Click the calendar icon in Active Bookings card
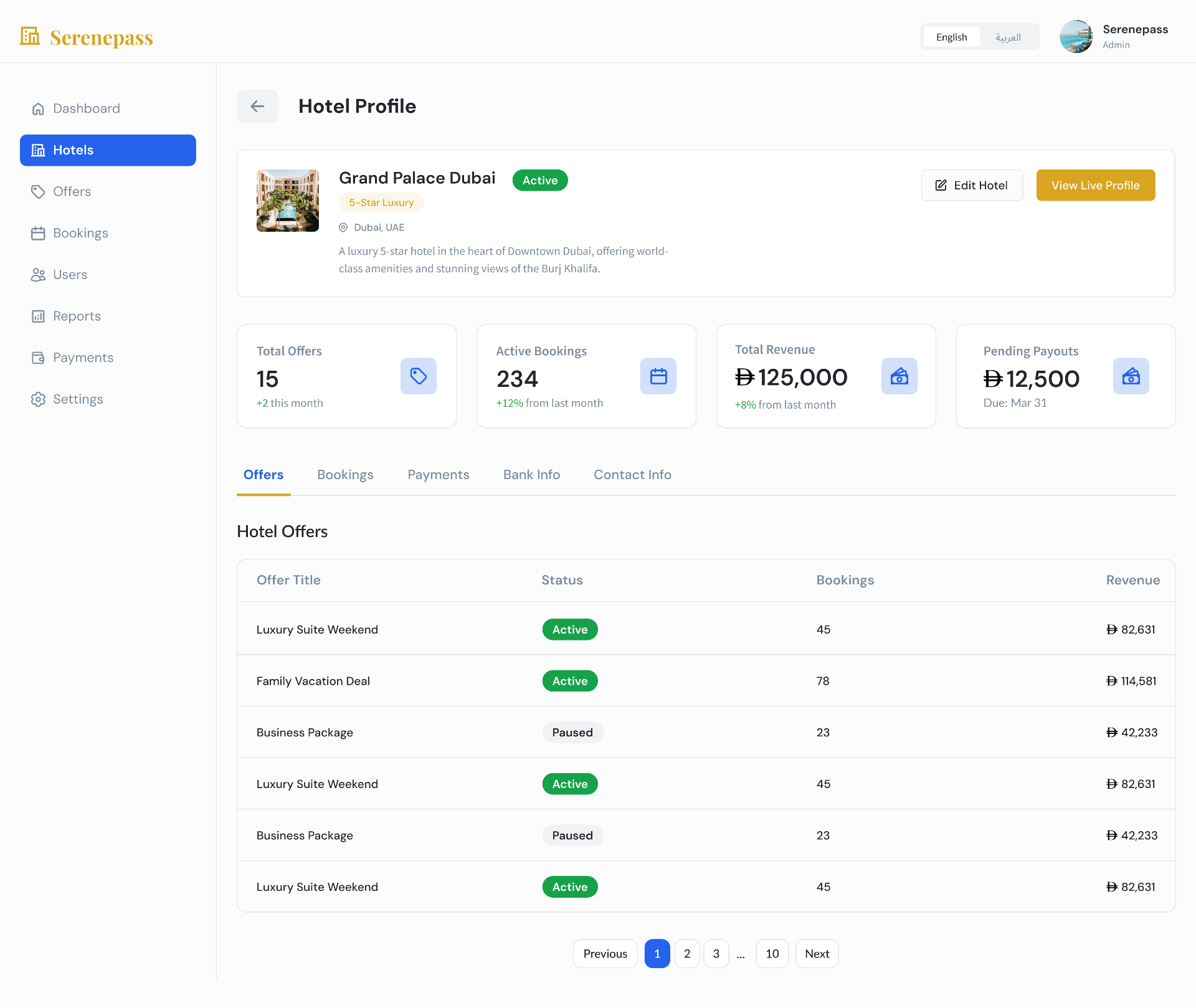The image size is (1196, 1008). [658, 376]
